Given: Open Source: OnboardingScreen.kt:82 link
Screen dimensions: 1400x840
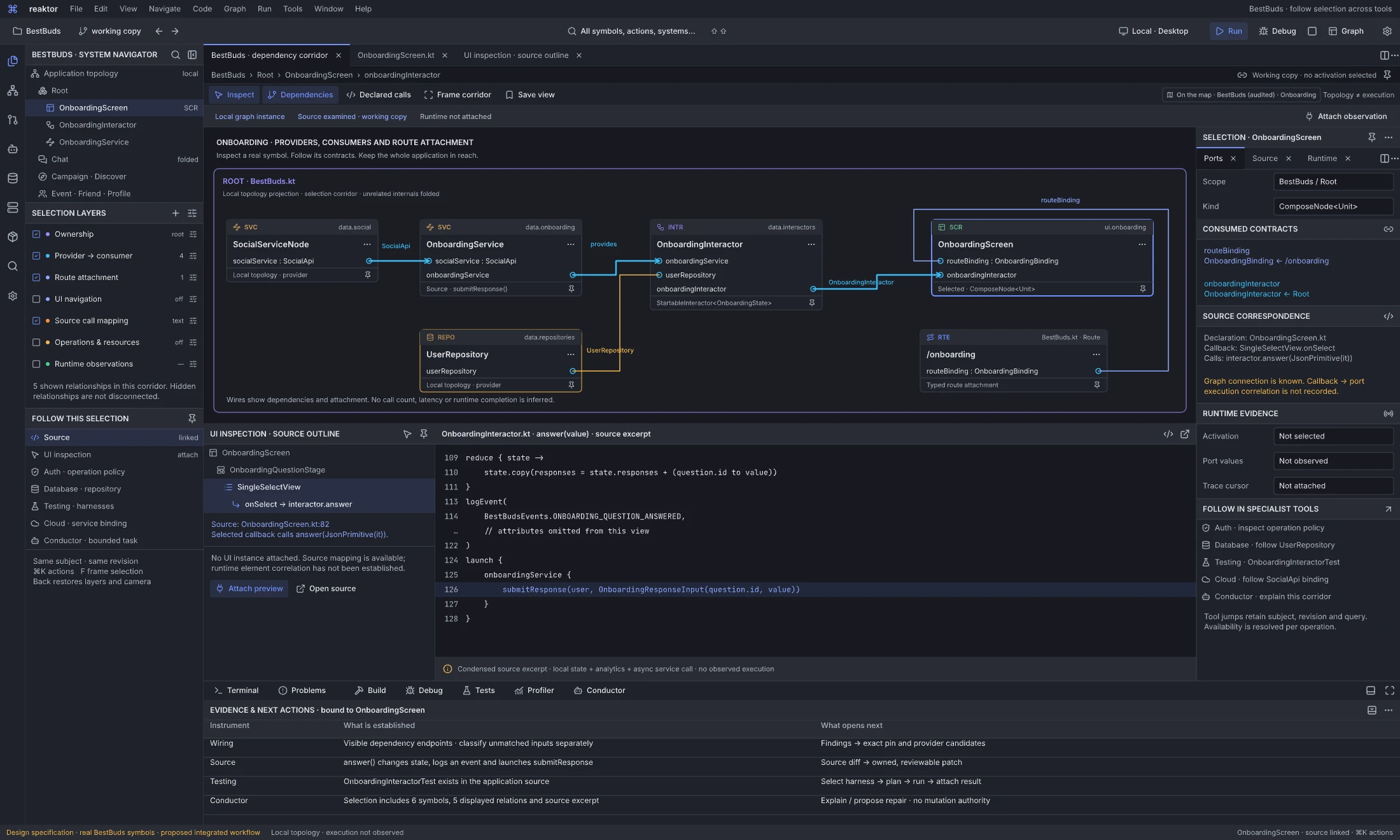Looking at the screenshot, I should (270, 524).
